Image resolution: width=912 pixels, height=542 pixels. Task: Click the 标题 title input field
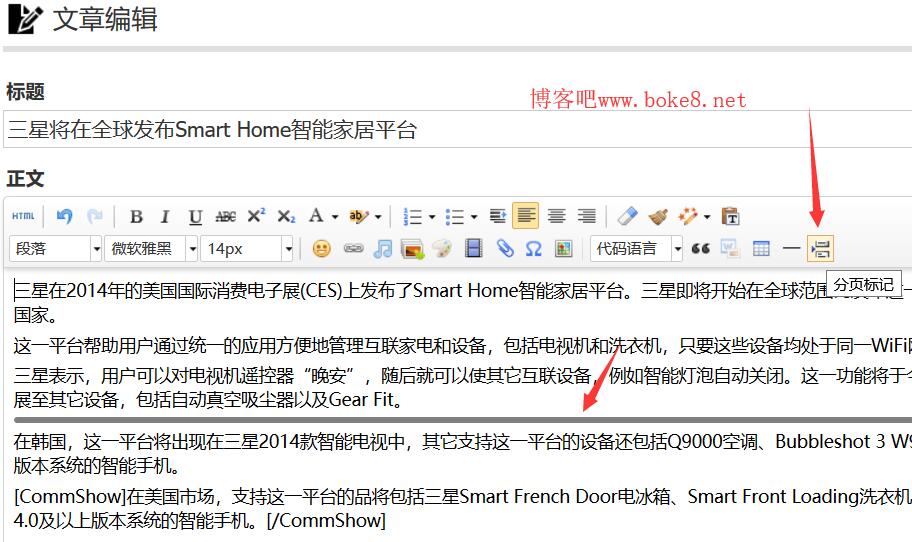tap(458, 129)
